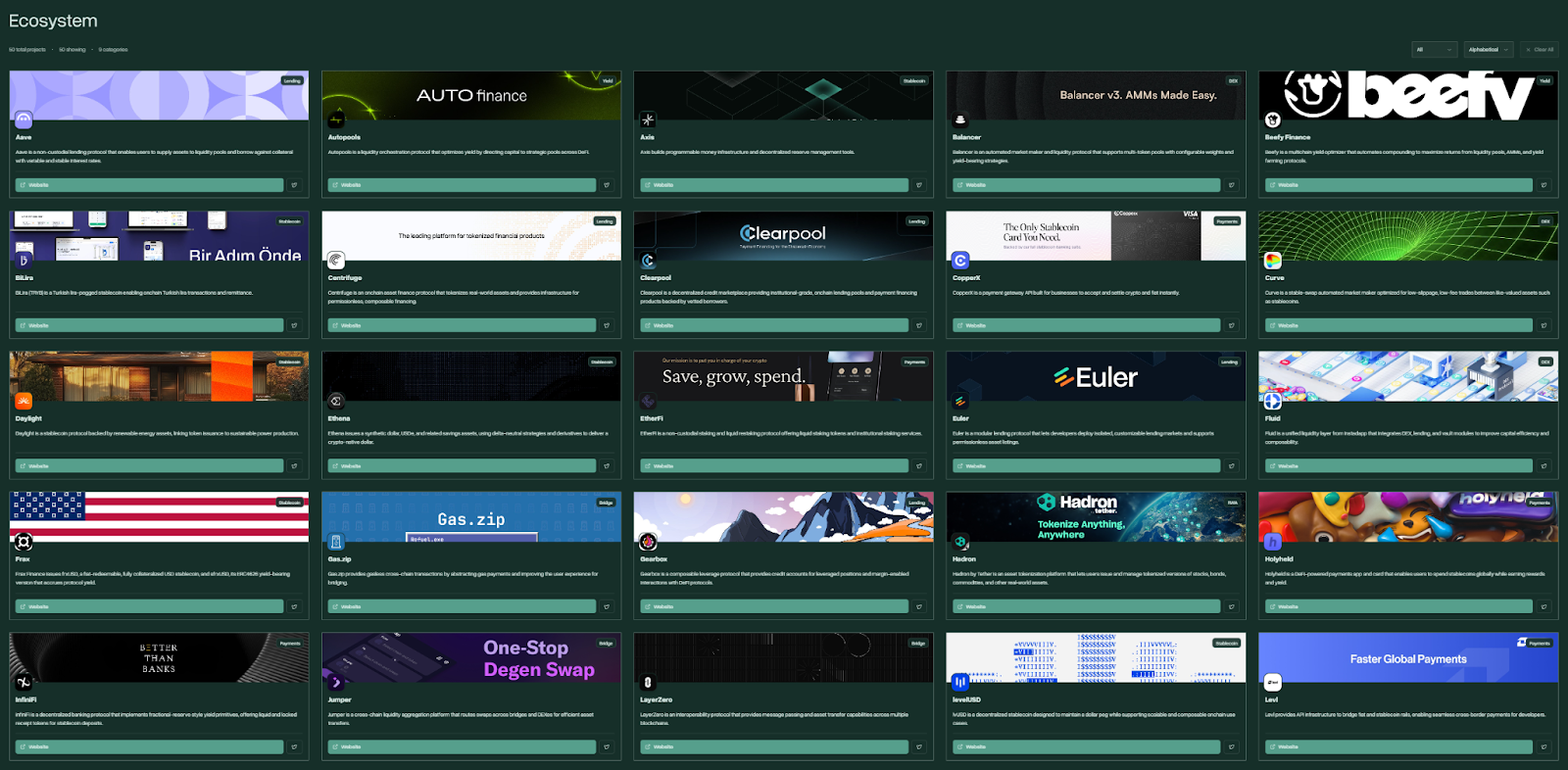
Task: Open the Twitter icon on Euler card
Action: [x=1232, y=466]
